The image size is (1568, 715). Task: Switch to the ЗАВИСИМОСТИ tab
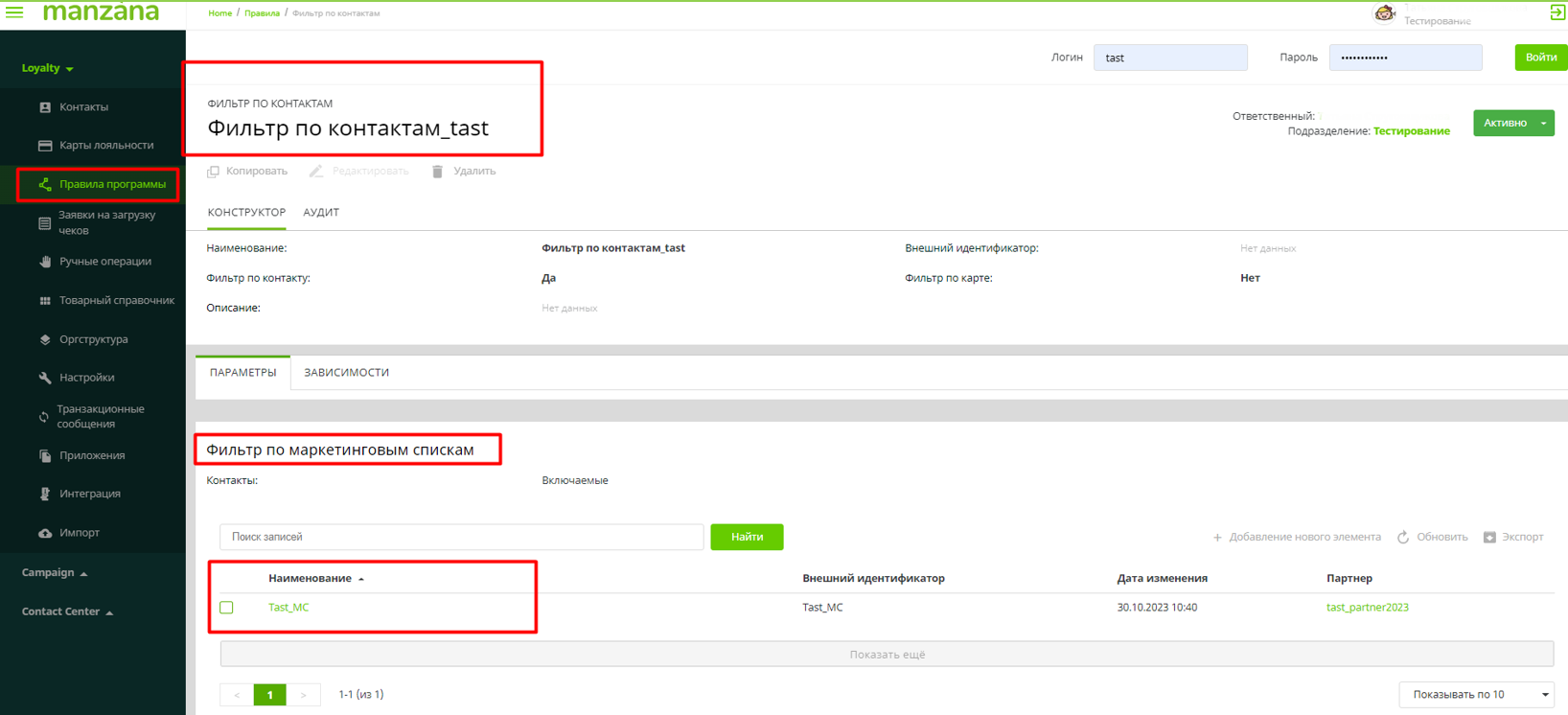click(x=346, y=373)
